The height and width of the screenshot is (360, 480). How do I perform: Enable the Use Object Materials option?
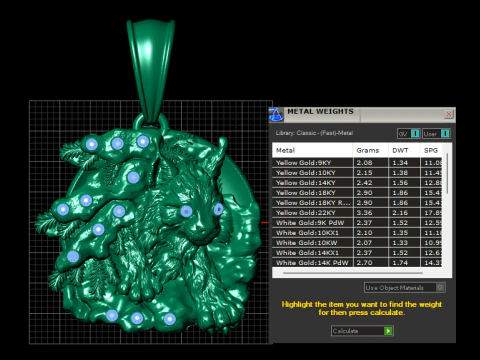[405, 287]
